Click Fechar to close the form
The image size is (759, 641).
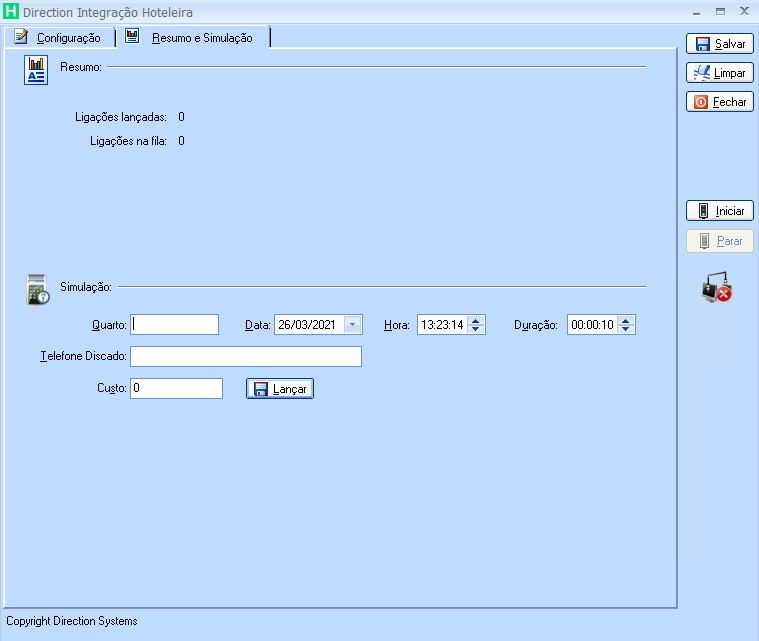(720, 102)
